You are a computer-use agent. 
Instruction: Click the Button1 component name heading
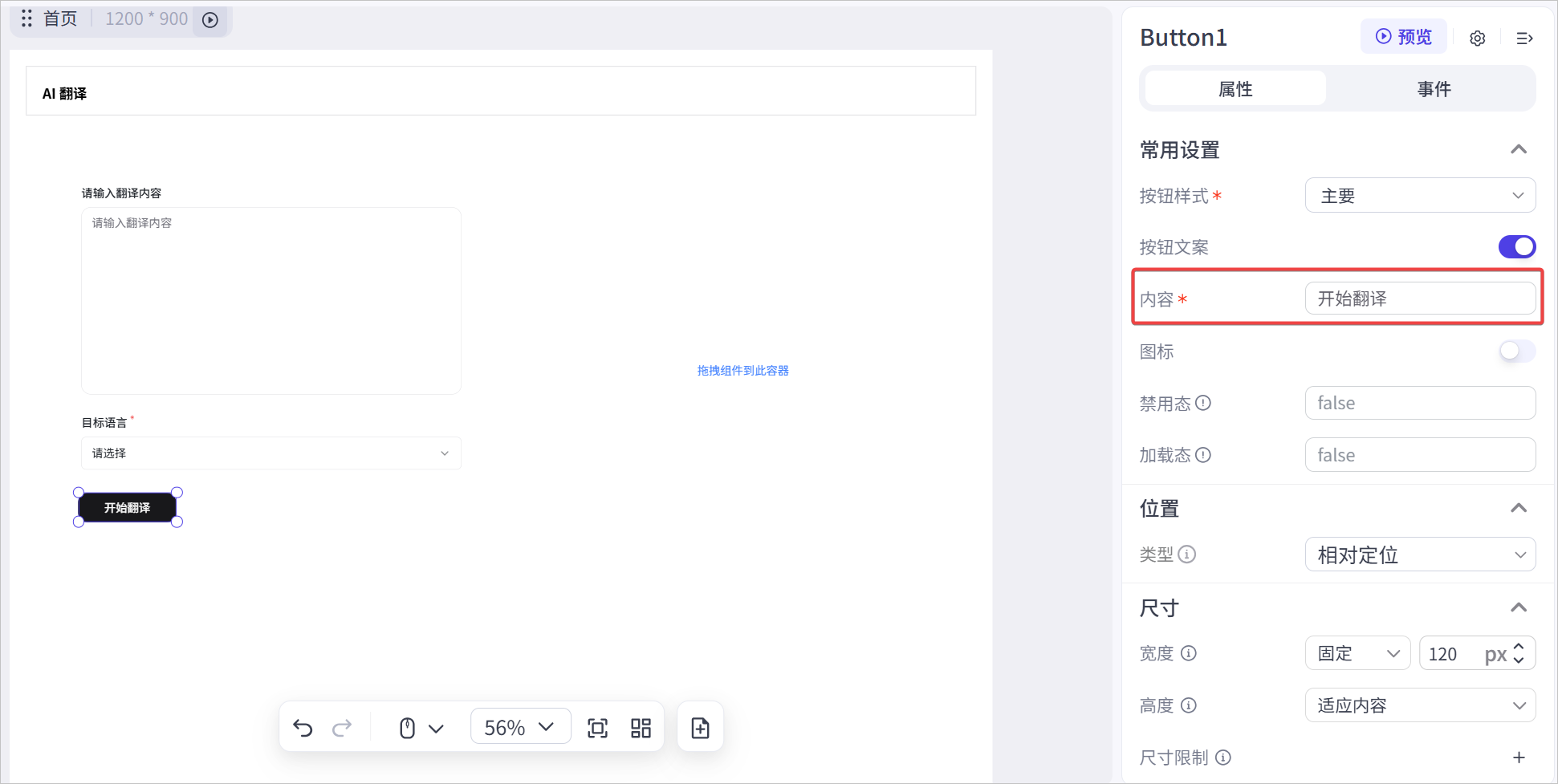tap(1183, 38)
